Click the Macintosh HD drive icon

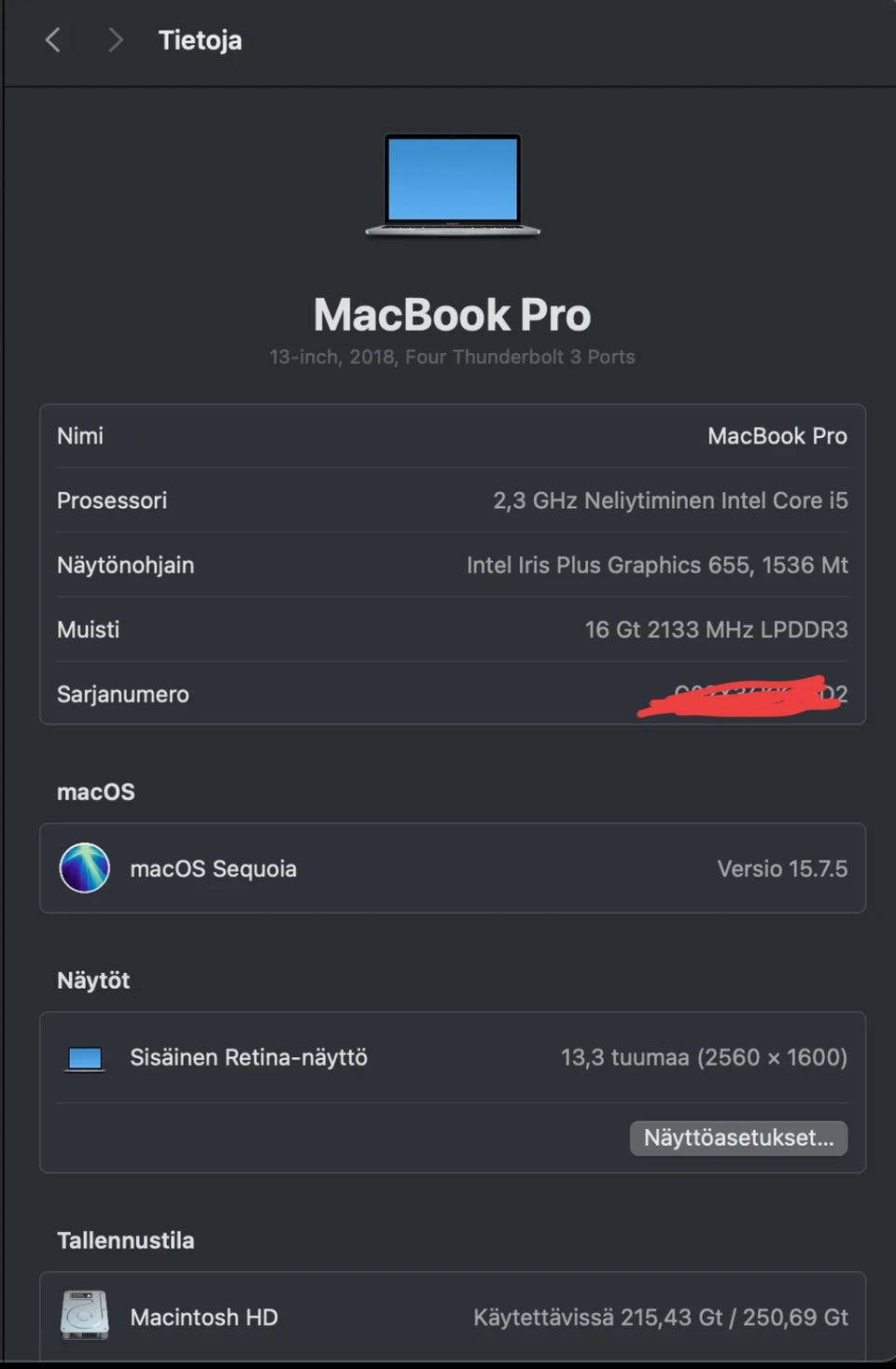pyautogui.click(x=85, y=1316)
